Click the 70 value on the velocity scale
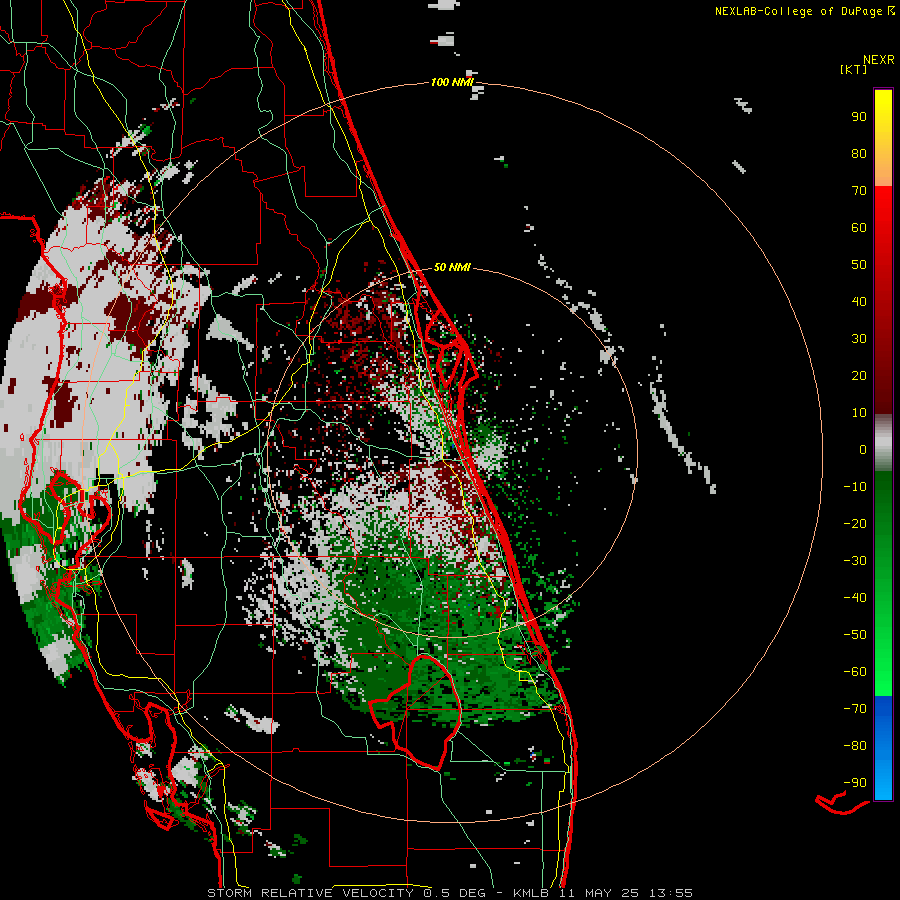Screen dimensions: 900x900 (859, 191)
